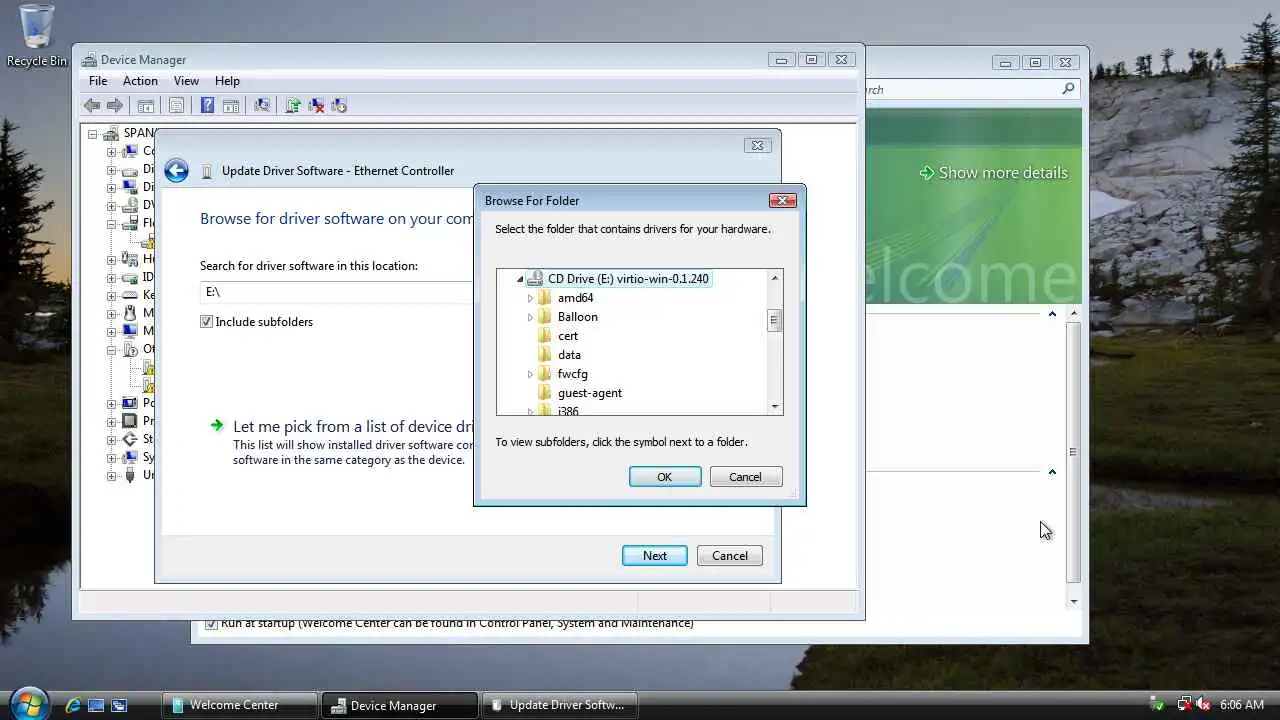This screenshot has width=1280, height=720.
Task: Close the Browse For Folder dialog
Action: [782, 200]
